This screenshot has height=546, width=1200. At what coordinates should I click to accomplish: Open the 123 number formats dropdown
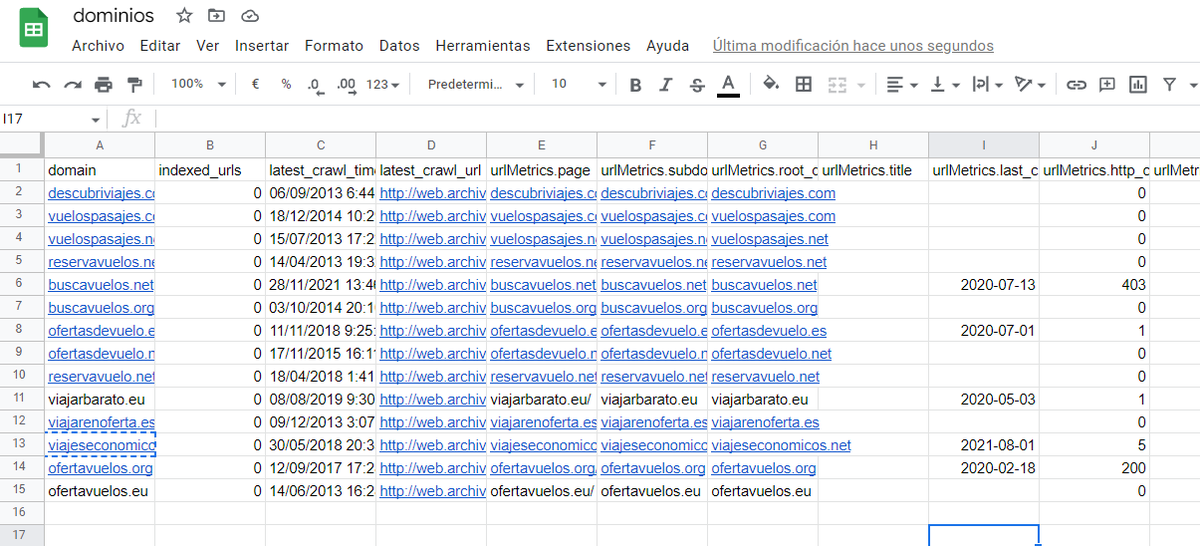[383, 85]
